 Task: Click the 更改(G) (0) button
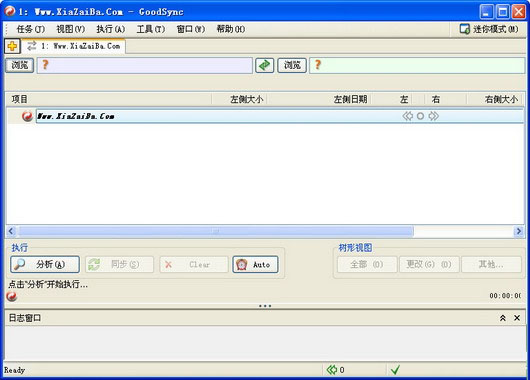click(429, 264)
